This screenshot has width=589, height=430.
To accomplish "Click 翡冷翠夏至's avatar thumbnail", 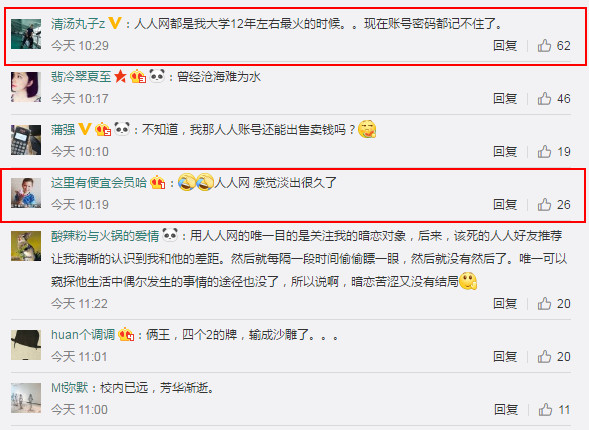I will pyautogui.click(x=26, y=87).
